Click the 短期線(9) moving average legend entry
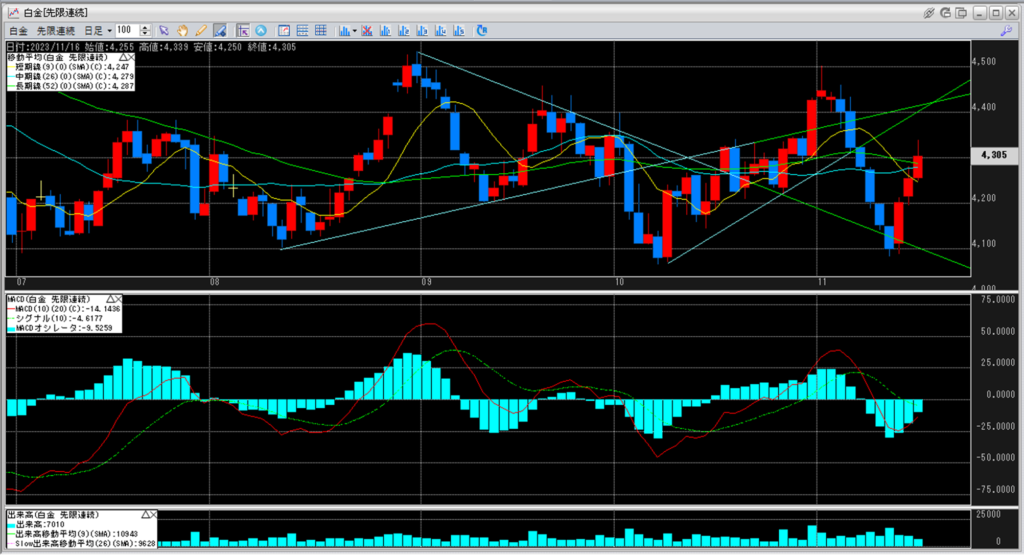Image resolution: width=1024 pixels, height=555 pixels. click(69, 67)
